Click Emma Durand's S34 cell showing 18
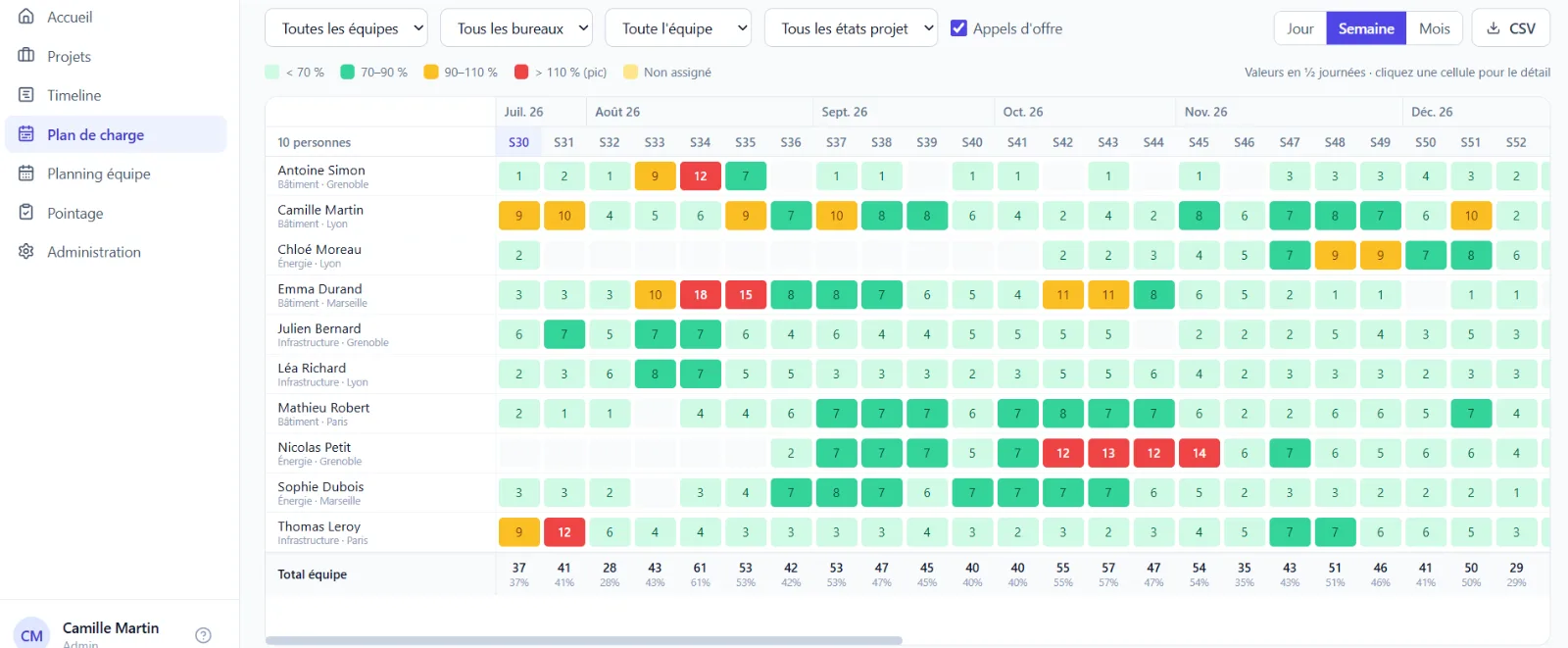The height and width of the screenshot is (648, 1568). (x=701, y=294)
